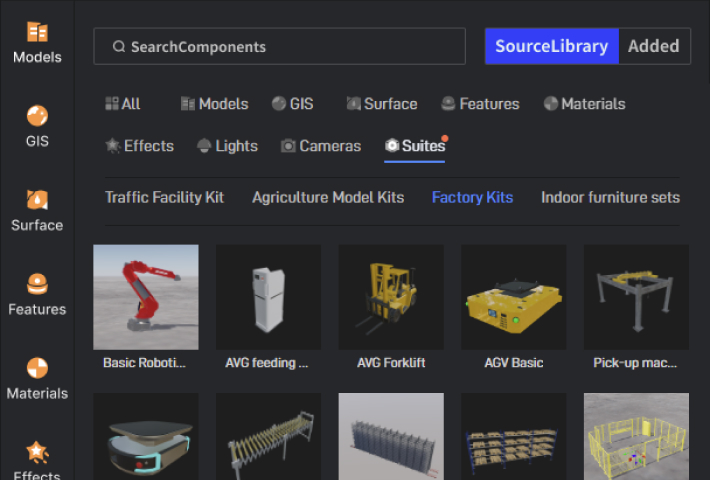Image resolution: width=710 pixels, height=480 pixels.
Task: Select the roller conveyor thumbnail
Action: 269,437
